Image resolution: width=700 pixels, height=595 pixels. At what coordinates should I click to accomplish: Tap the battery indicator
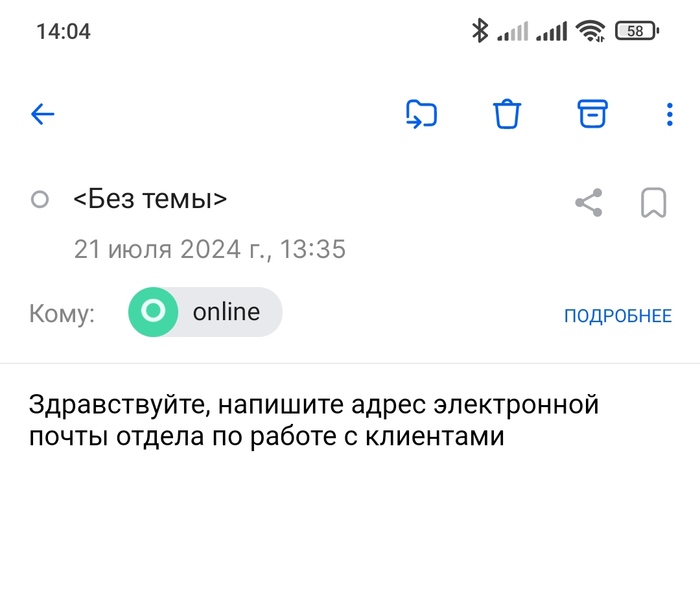tap(636, 31)
